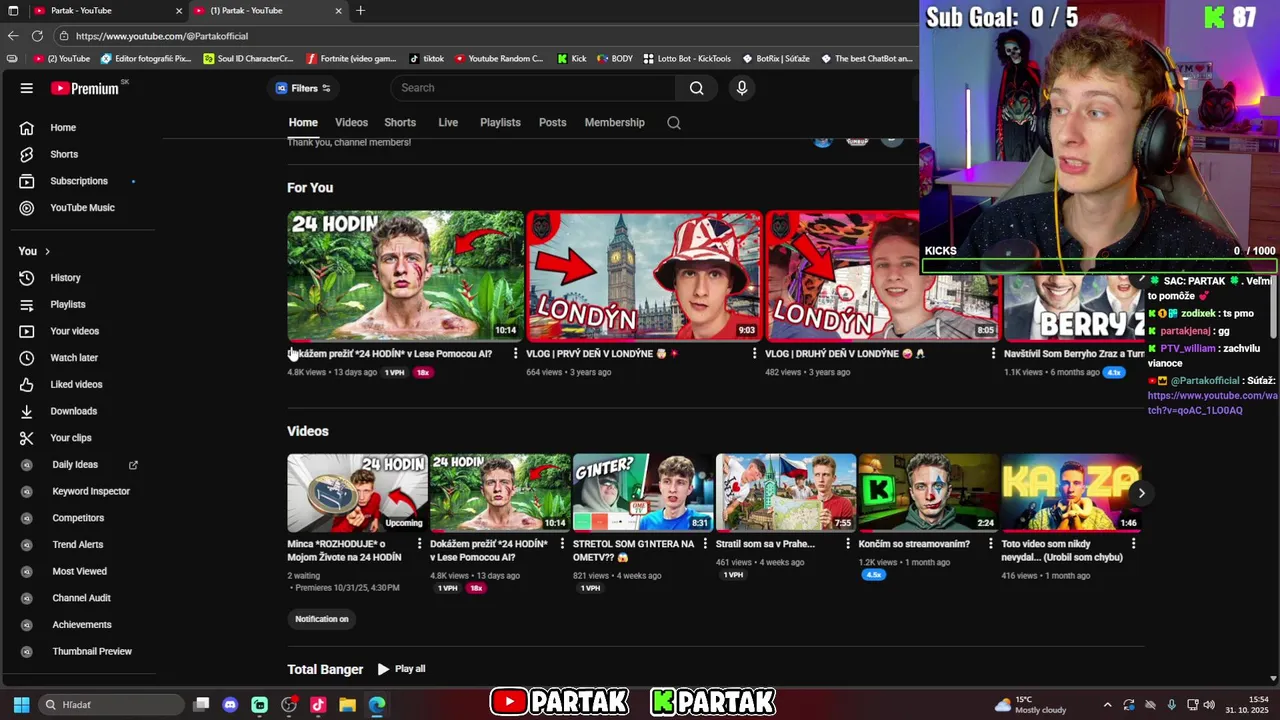
Task: Switch to the channel Shorts tab
Action: [400, 123]
